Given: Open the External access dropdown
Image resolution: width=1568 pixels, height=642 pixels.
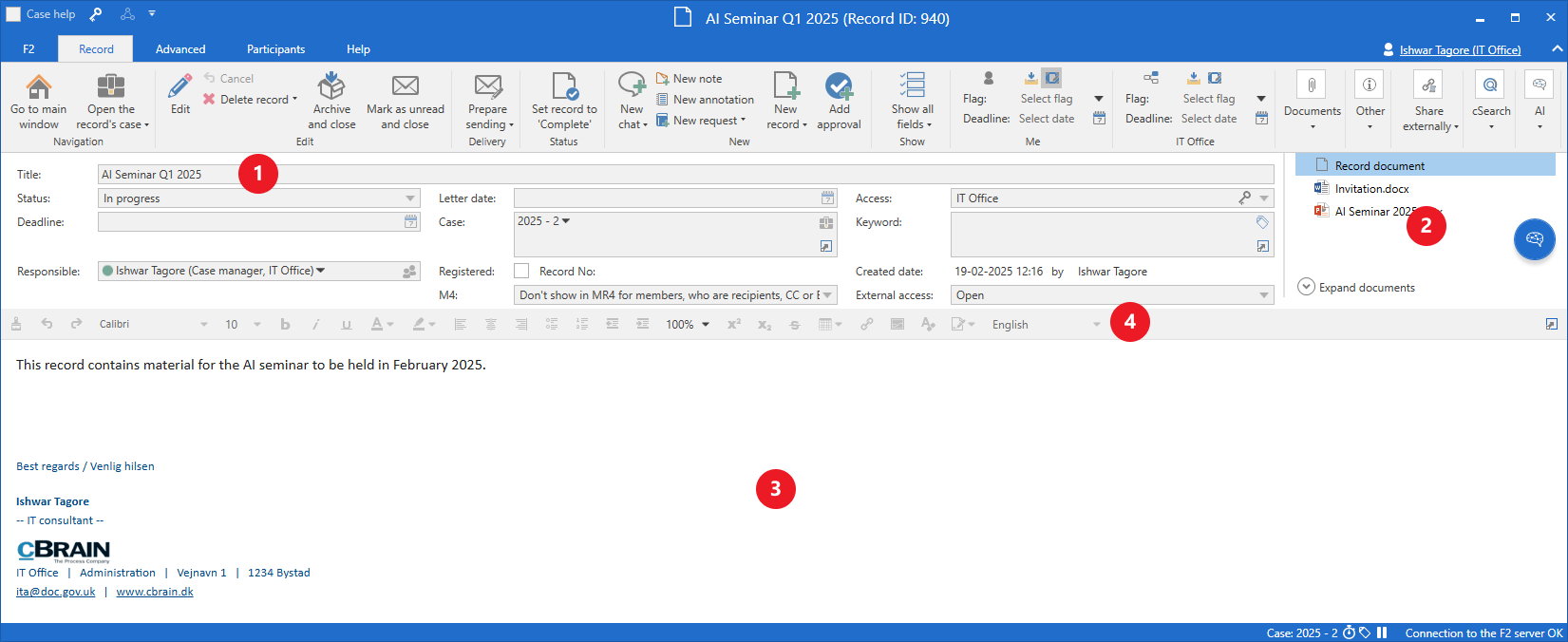Looking at the screenshot, I should pos(1263,295).
